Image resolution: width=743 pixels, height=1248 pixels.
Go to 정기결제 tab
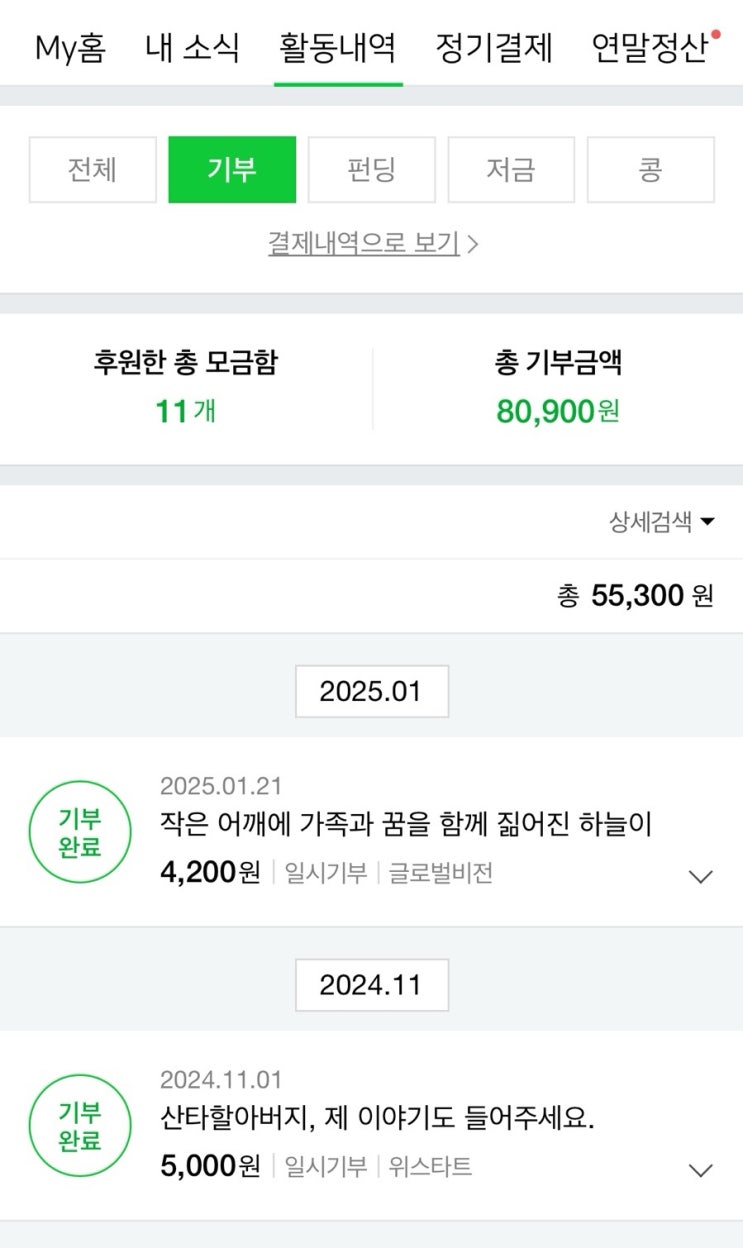tap(494, 48)
